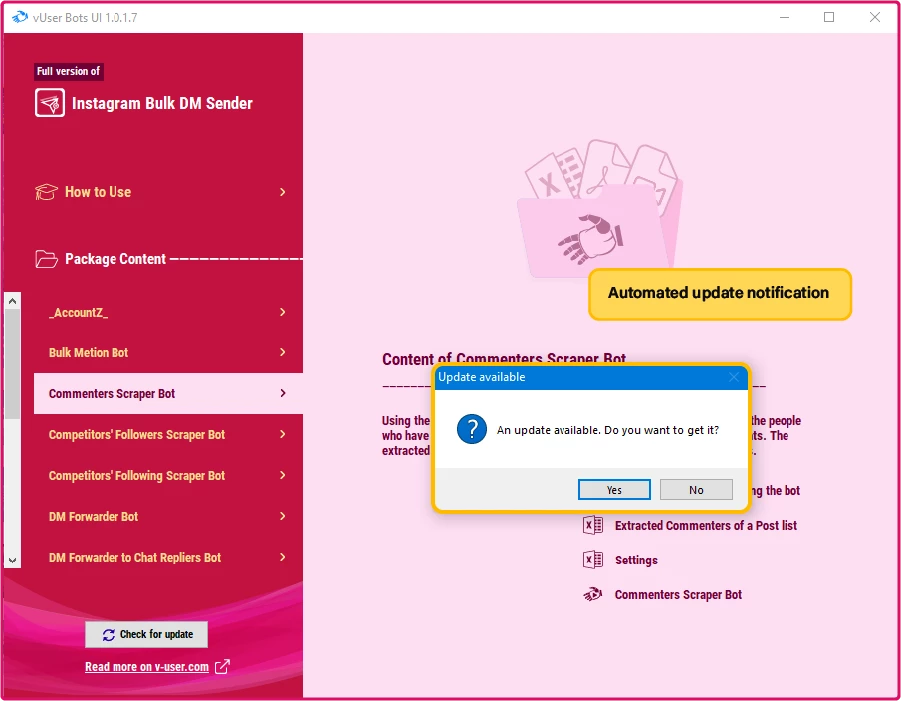Click the Instagram Bulk DM Sender title
Image resolution: width=901 pixels, height=701 pixels.
click(x=162, y=103)
